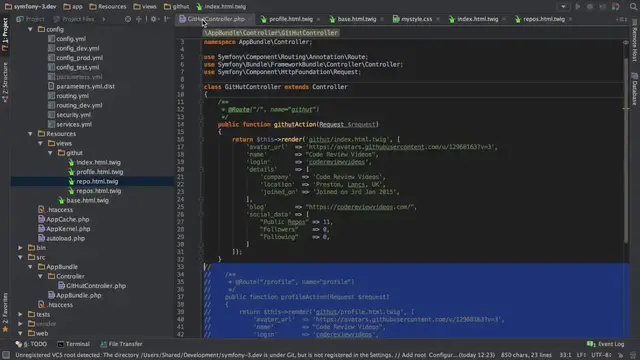This screenshot has width=640, height=360.
Task: Toggle the Structure tool window
Action: pyautogui.click(x=5, y=82)
